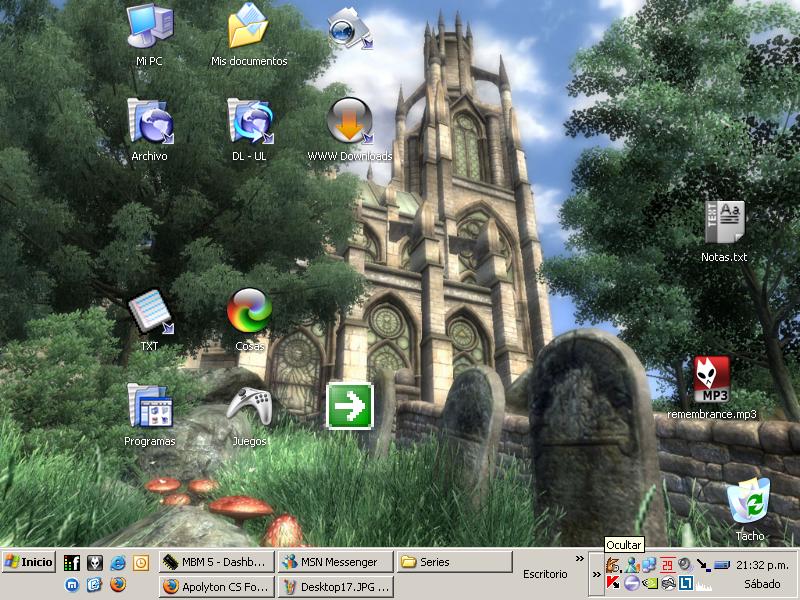This screenshot has width=800, height=600.
Task: Open remembrance.mp3 file on desktop
Action: pyautogui.click(x=712, y=381)
